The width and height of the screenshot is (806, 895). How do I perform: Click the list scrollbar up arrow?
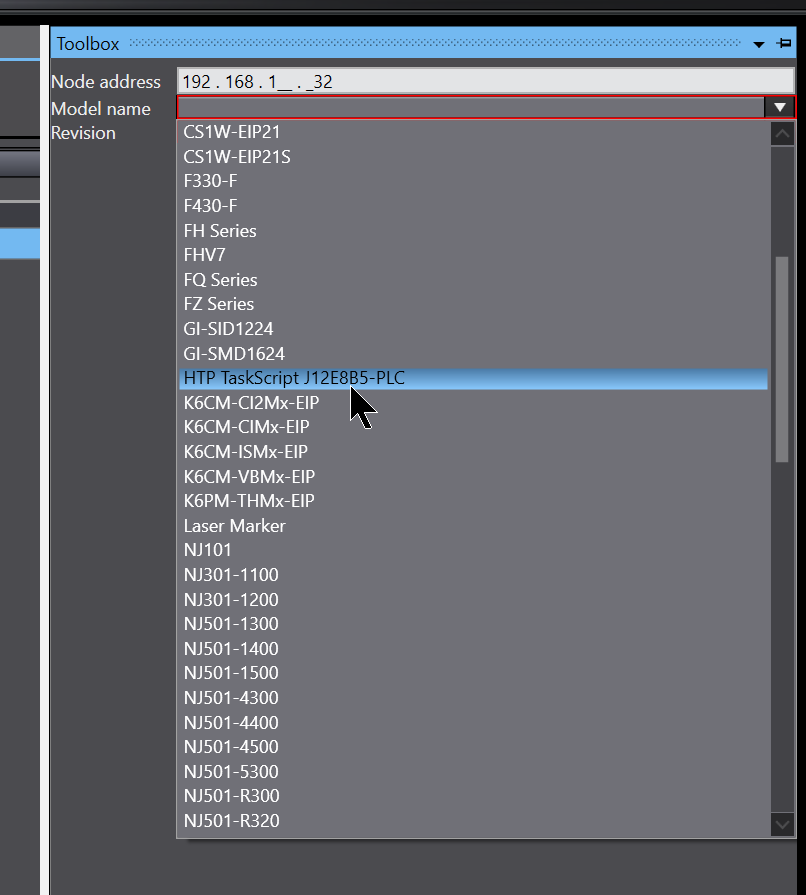[x=782, y=134]
